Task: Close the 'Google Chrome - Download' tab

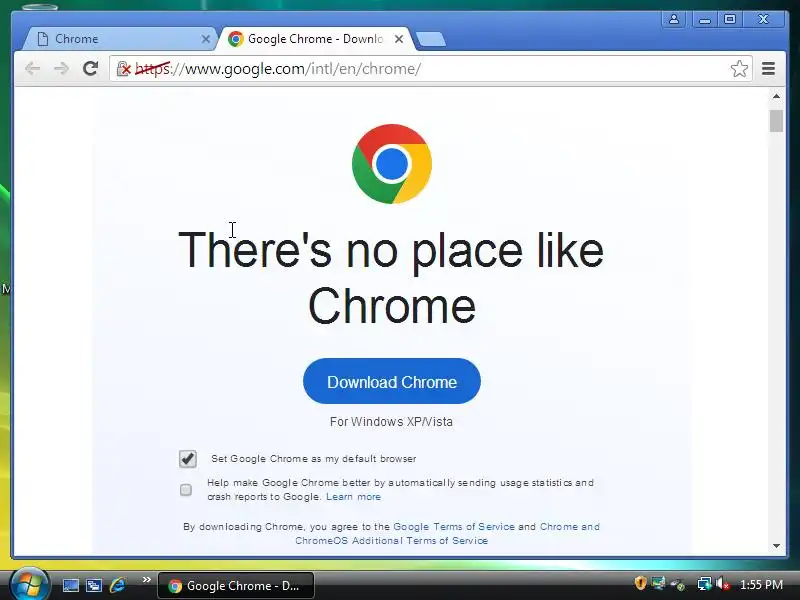Action: pos(399,39)
